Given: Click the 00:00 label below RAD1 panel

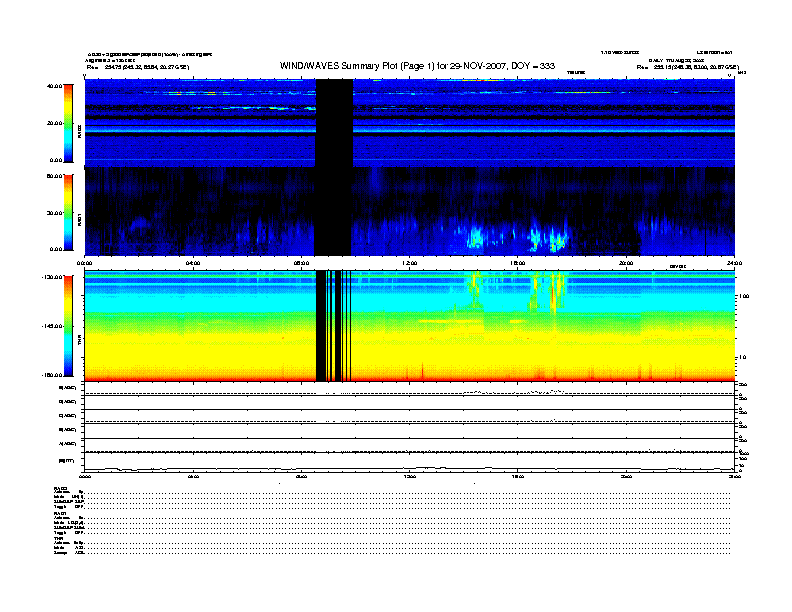Looking at the screenshot, I should click(84, 263).
